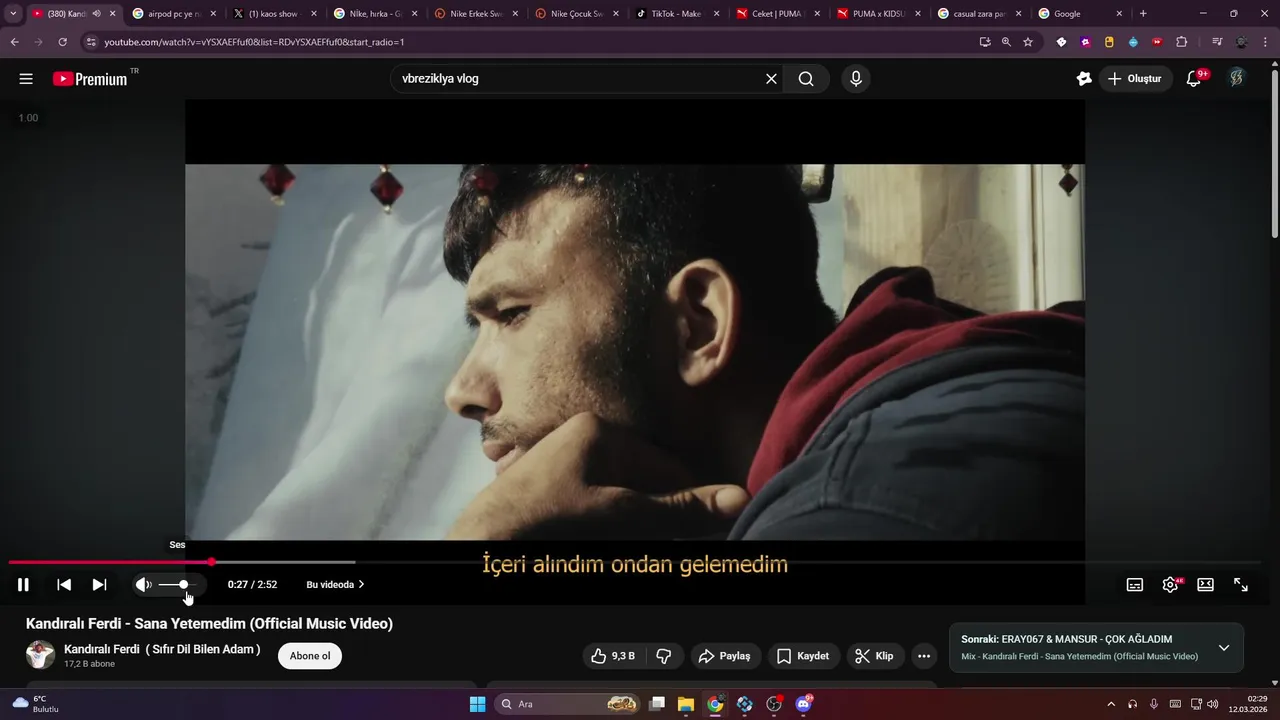The image size is (1280, 720).
Task: Open the zoom level indicator icon
Action: (x=1006, y=42)
